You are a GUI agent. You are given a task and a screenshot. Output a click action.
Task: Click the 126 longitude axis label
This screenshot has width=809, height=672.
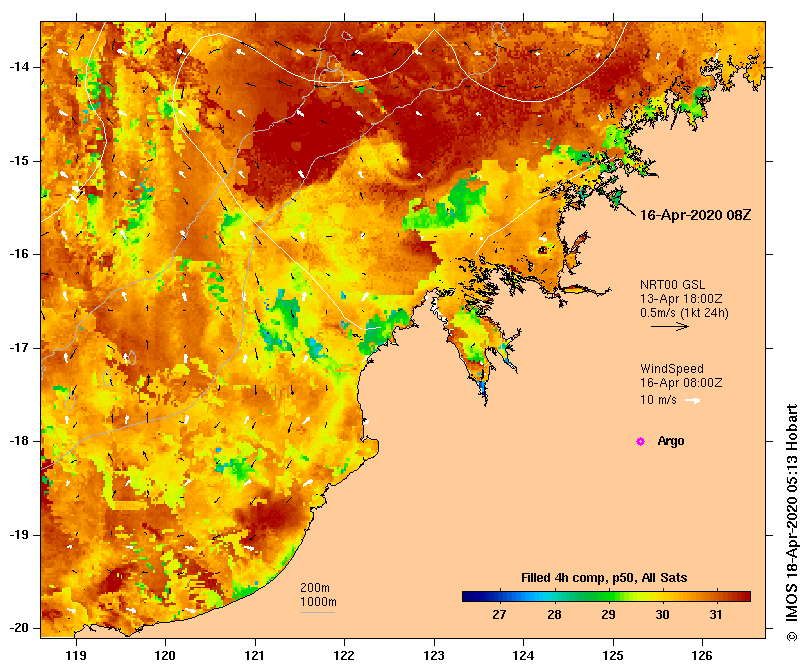[702, 656]
